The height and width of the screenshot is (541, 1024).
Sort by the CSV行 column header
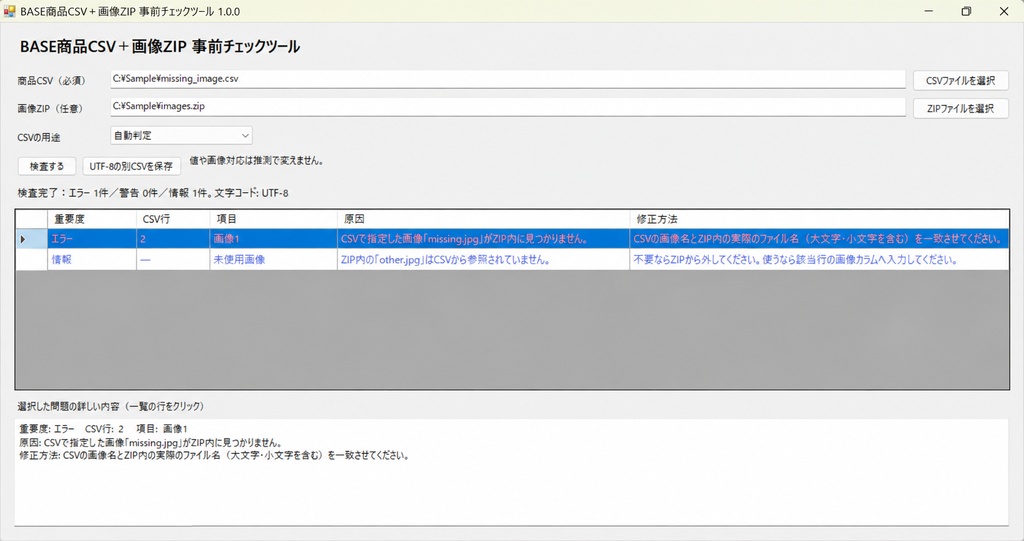coord(174,219)
